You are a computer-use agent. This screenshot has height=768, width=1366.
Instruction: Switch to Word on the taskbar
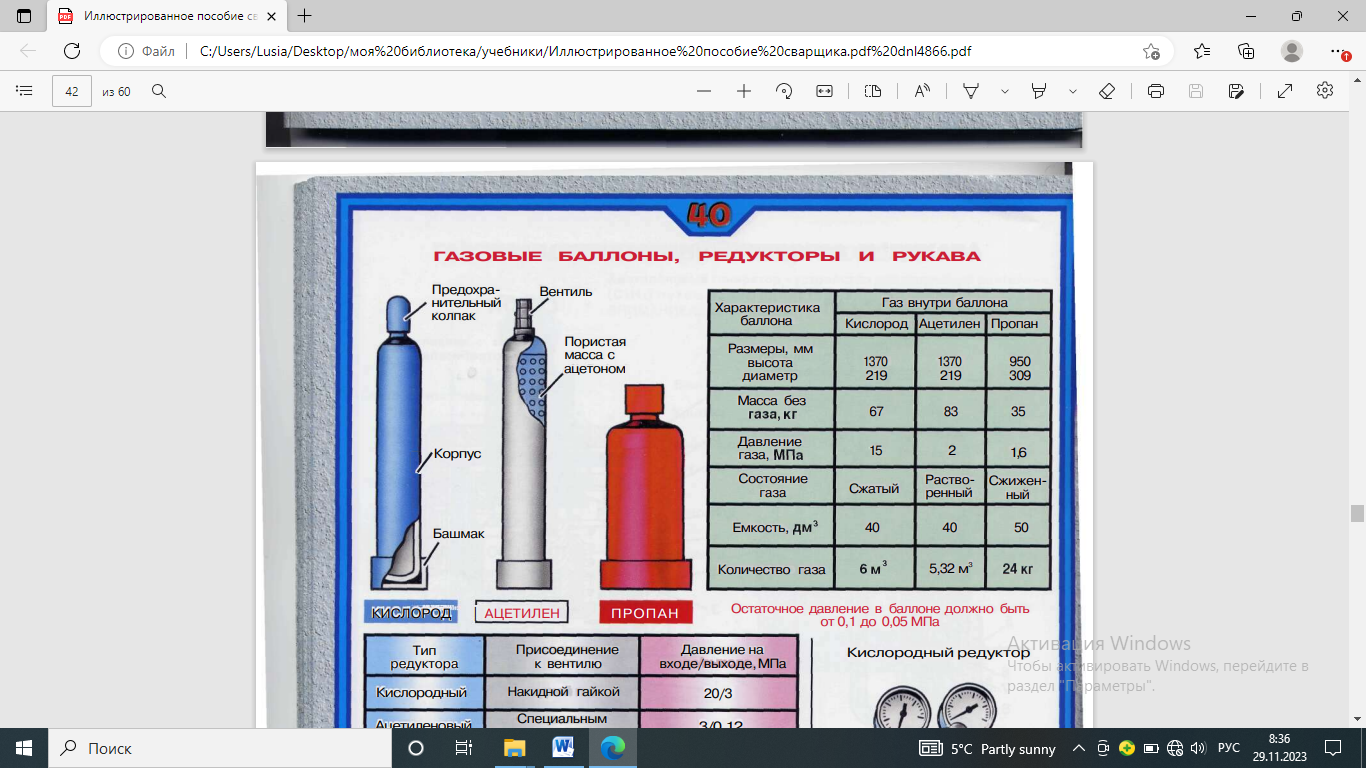coord(563,748)
